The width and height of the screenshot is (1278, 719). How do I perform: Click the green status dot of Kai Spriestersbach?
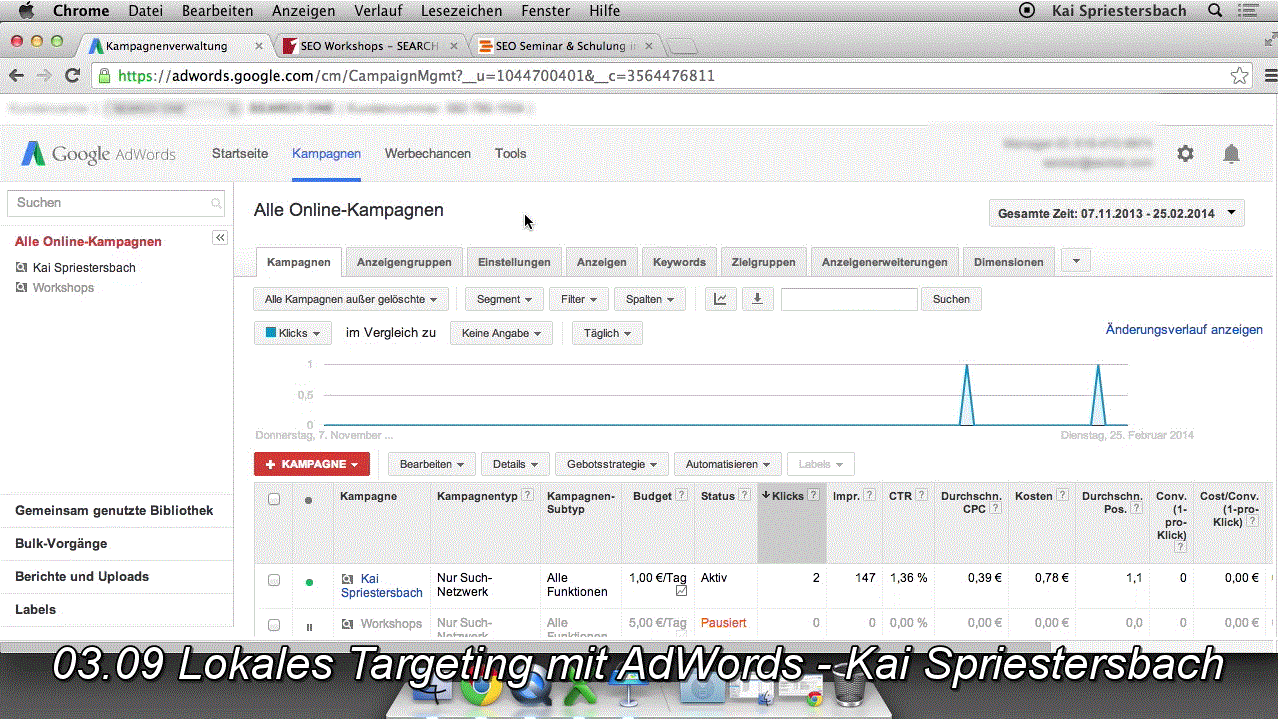tap(309, 581)
